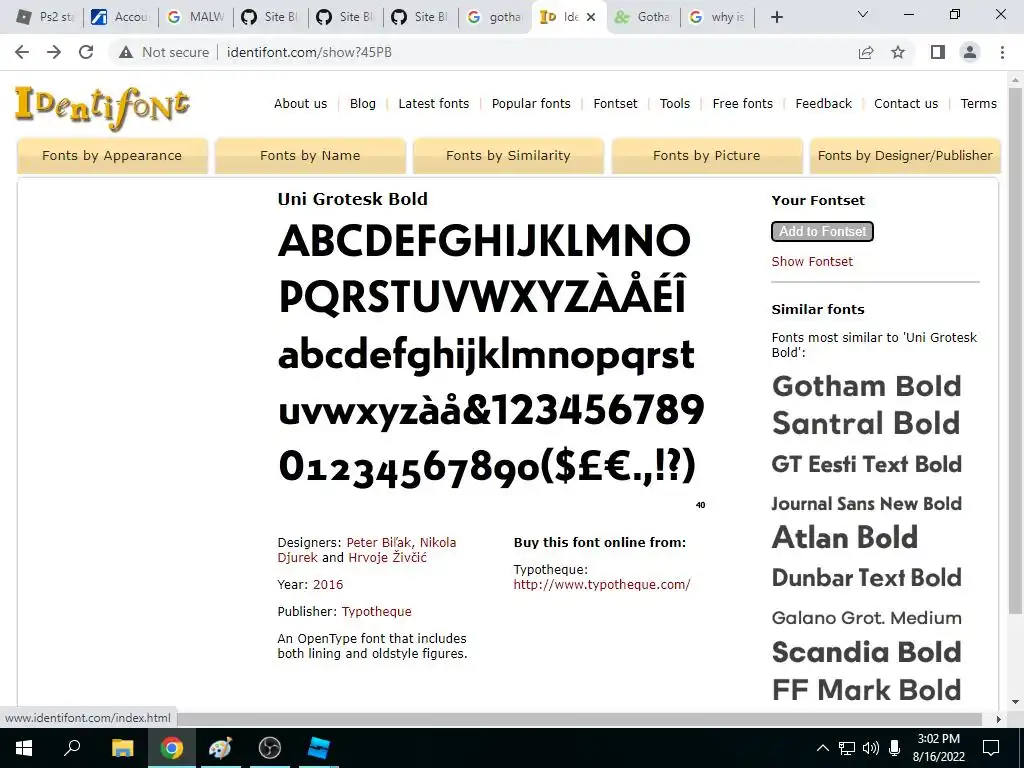Go to Latest fonts
Viewport: 1024px width, 768px height.
coord(434,103)
